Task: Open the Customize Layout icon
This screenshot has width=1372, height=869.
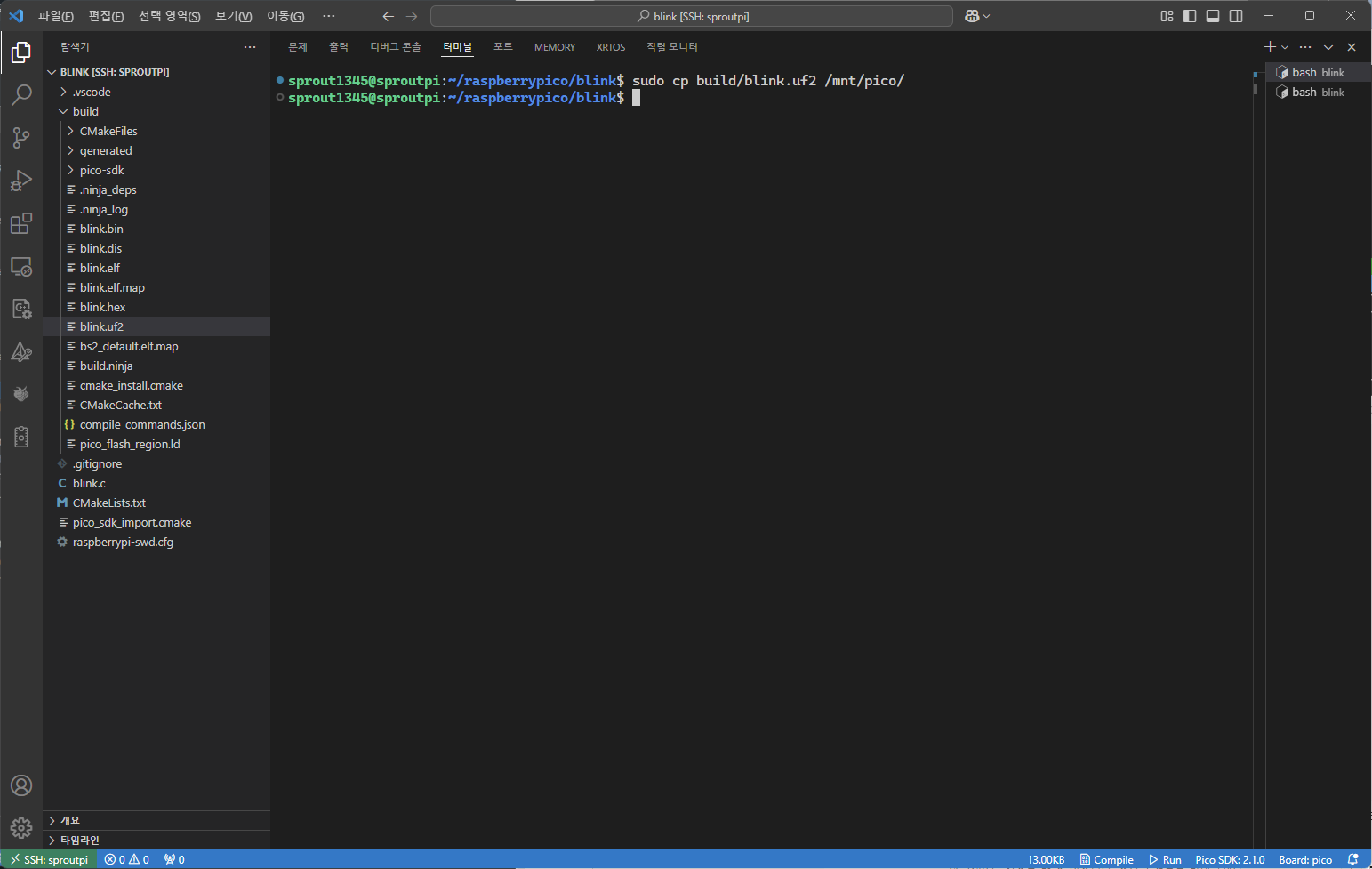Action: (x=1167, y=16)
